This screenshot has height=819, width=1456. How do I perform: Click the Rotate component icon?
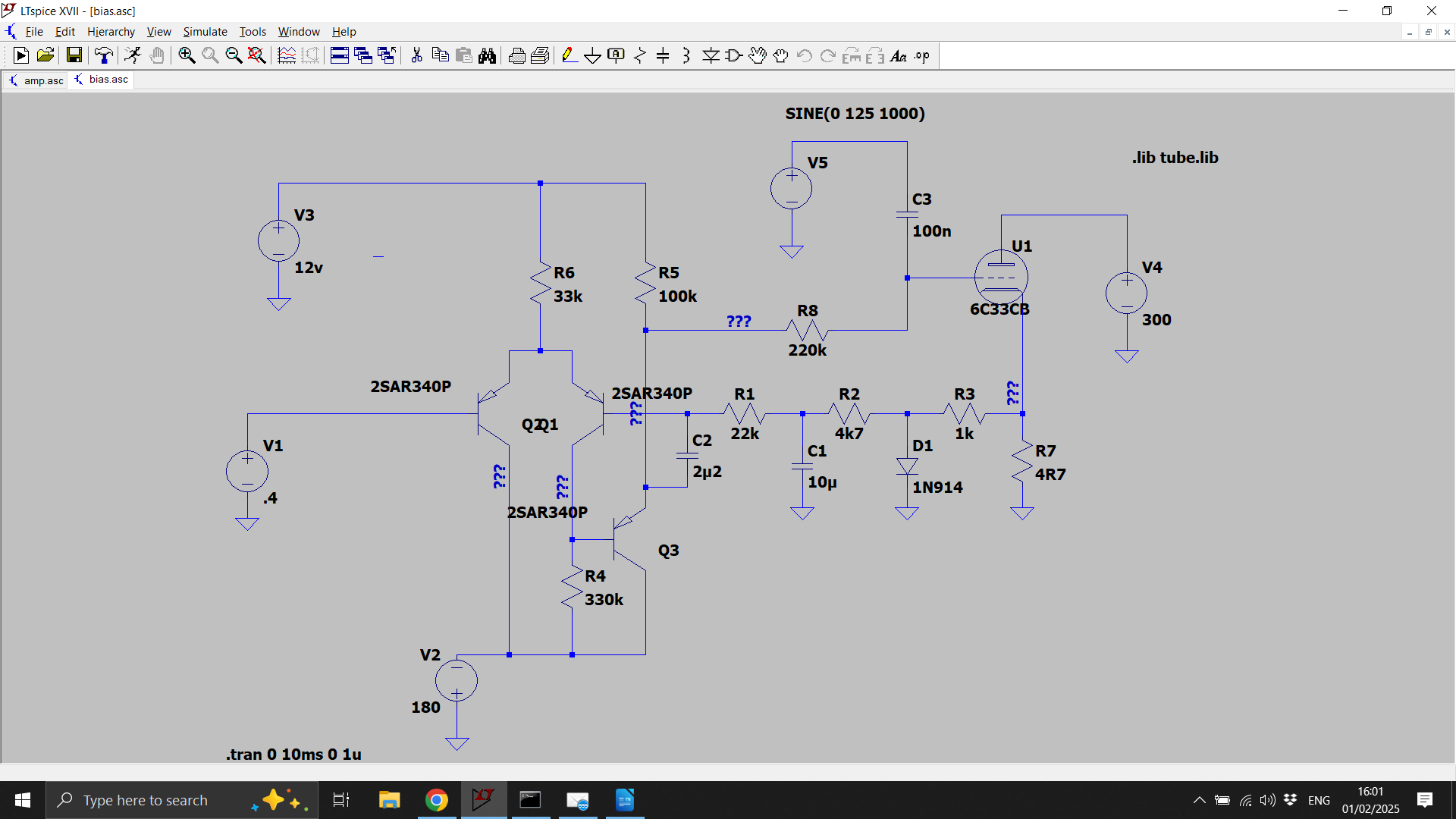coord(852,55)
